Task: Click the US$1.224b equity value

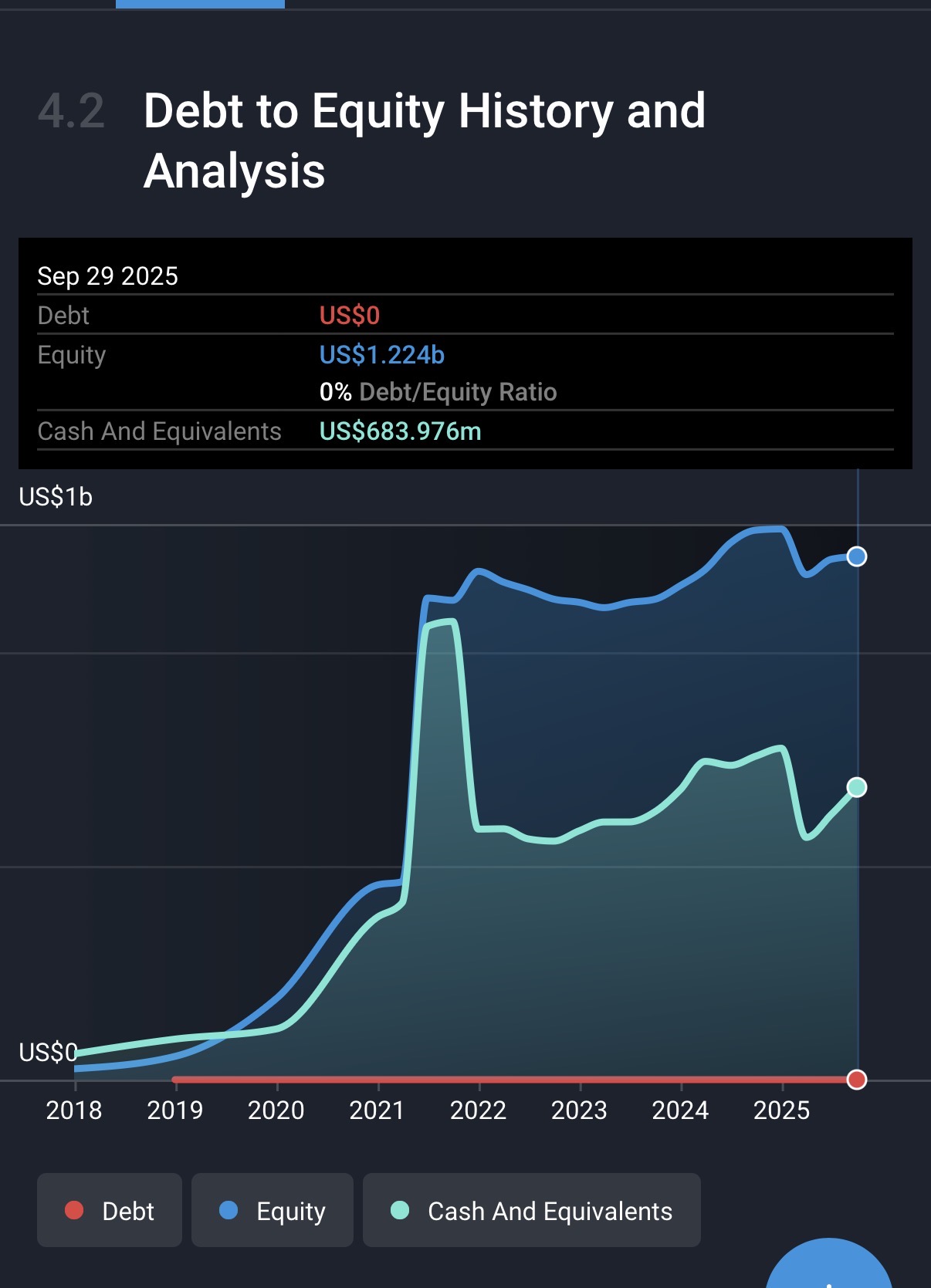Action: pos(381,355)
